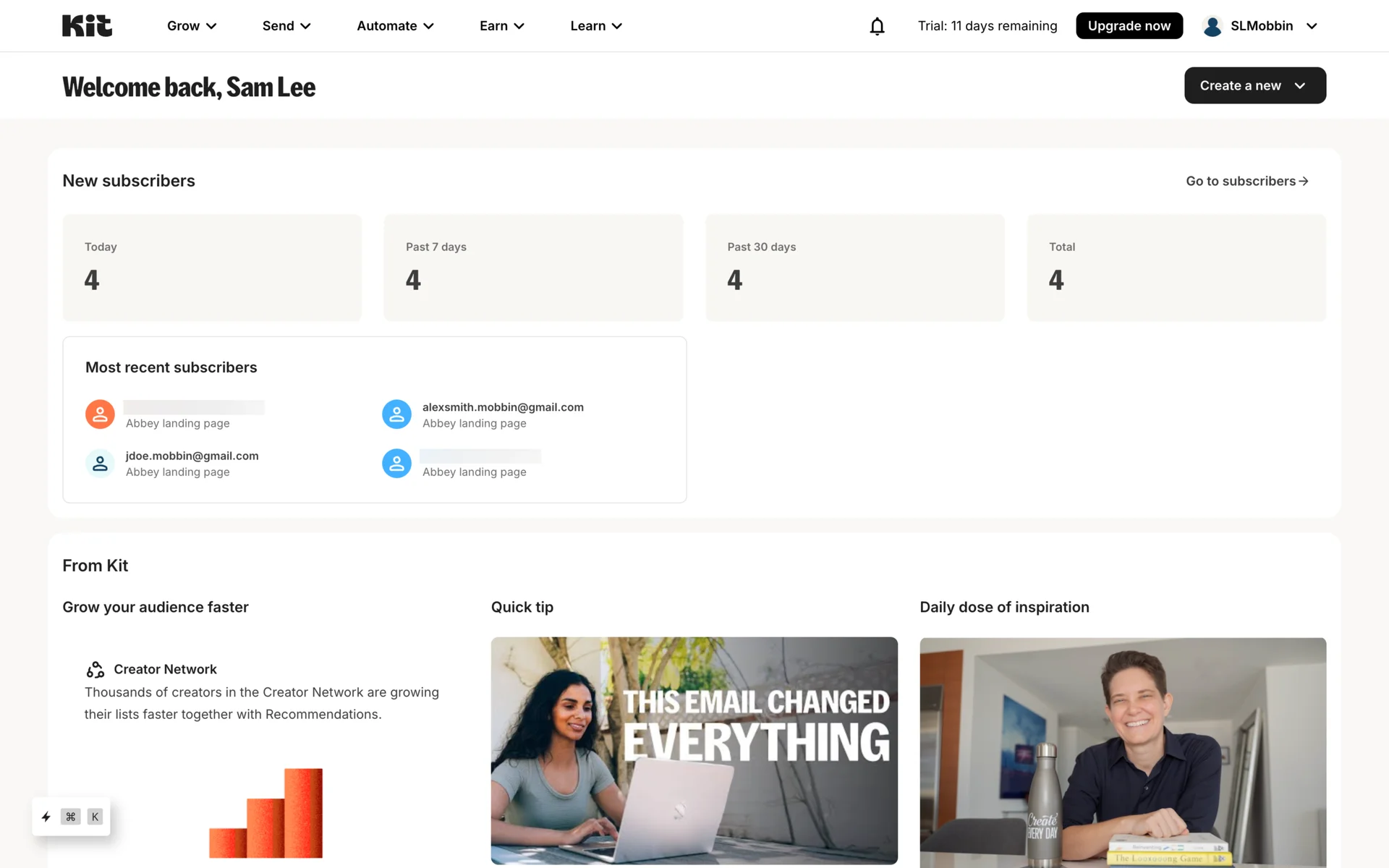Open the Automate menu

pos(395,26)
